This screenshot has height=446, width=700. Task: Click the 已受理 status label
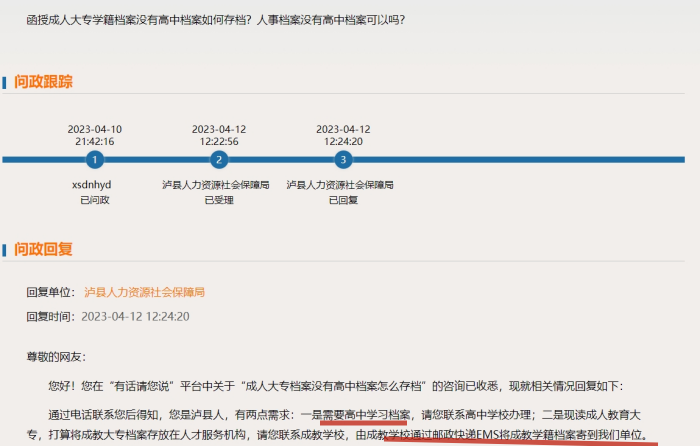coord(219,200)
